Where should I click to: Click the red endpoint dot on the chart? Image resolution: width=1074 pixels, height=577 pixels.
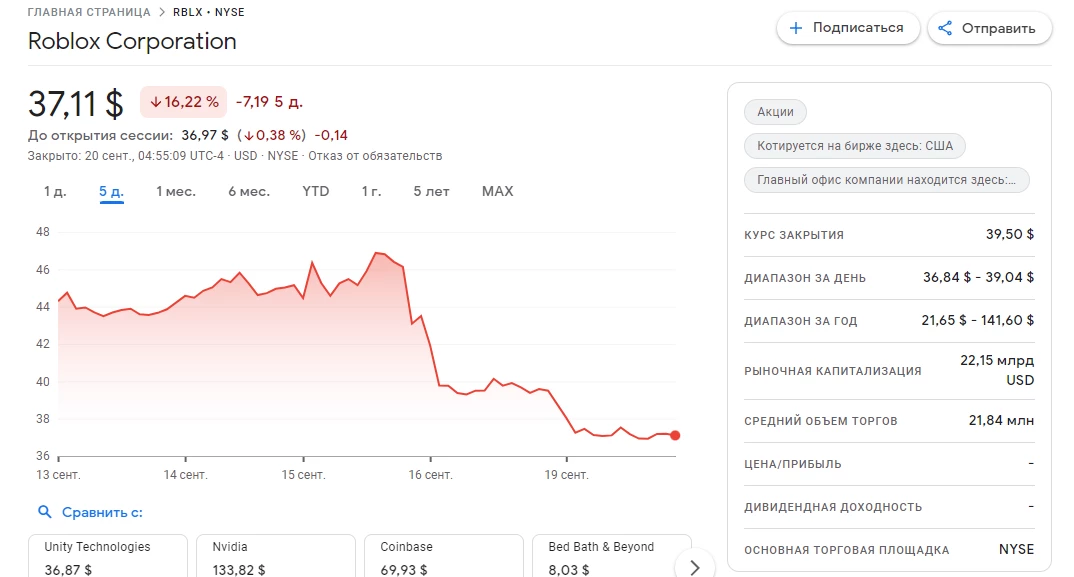pyautogui.click(x=675, y=435)
